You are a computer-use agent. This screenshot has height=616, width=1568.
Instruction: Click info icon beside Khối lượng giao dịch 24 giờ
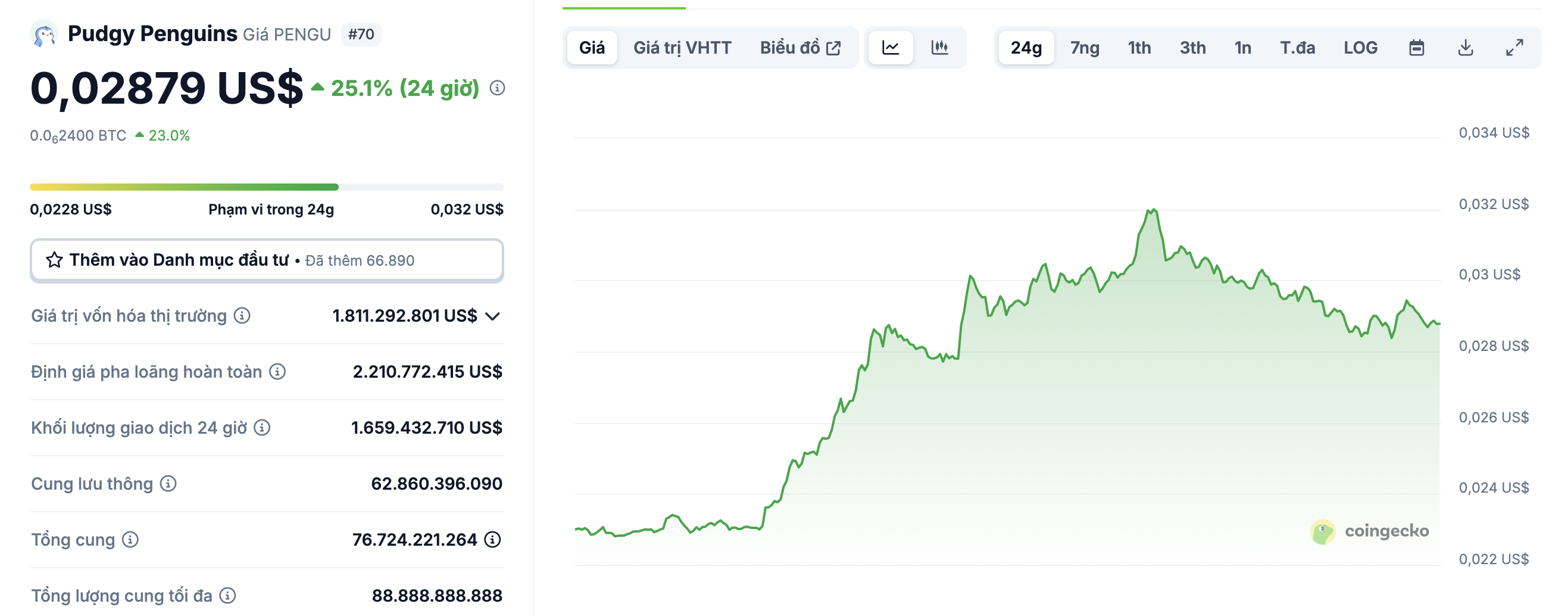(x=263, y=428)
